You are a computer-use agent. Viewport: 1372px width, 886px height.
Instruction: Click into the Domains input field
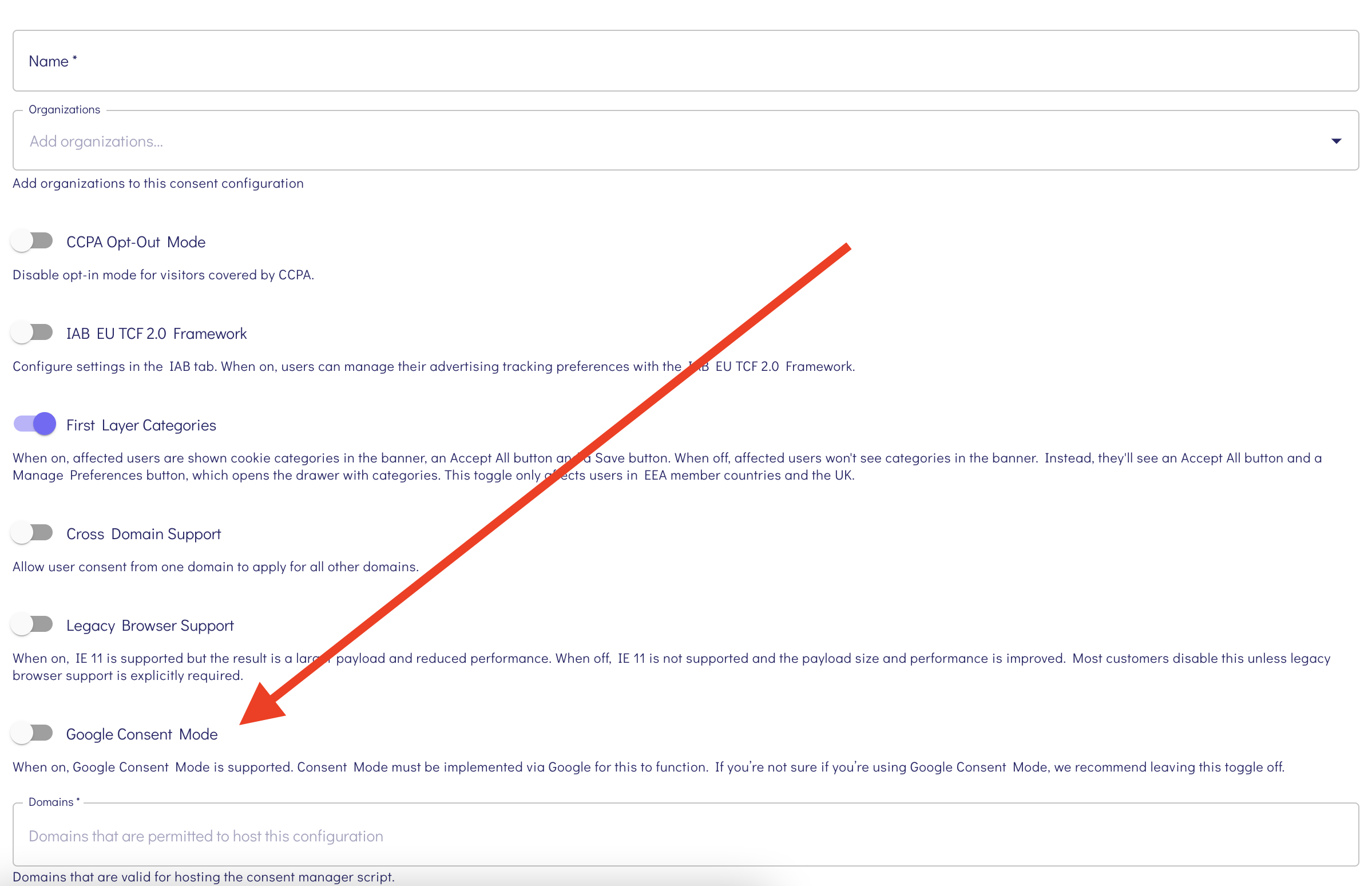[x=684, y=836]
